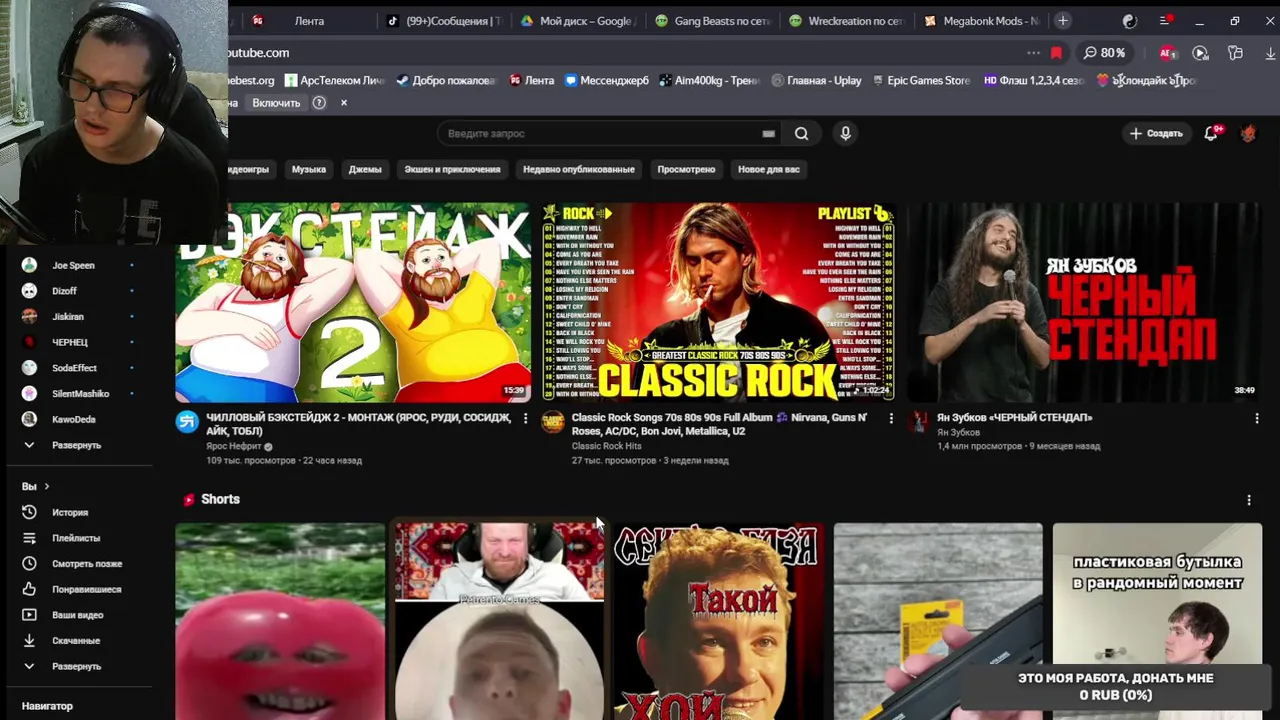Viewport: 1280px width, 720px height.
Task: Open options menu for ЧИЛЛОВЫЙ БЭКСТЕЙДЖ 2 video
Action: point(525,418)
